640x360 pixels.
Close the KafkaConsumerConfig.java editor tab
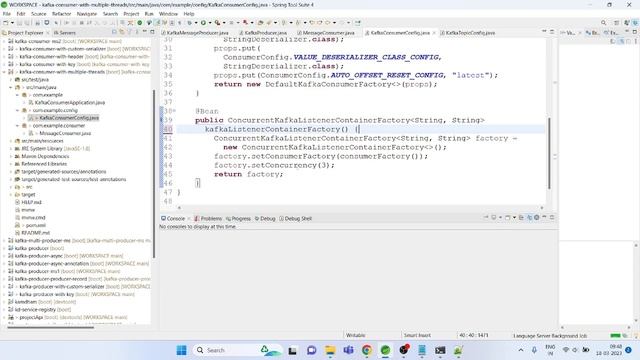pyautogui.click(x=434, y=33)
